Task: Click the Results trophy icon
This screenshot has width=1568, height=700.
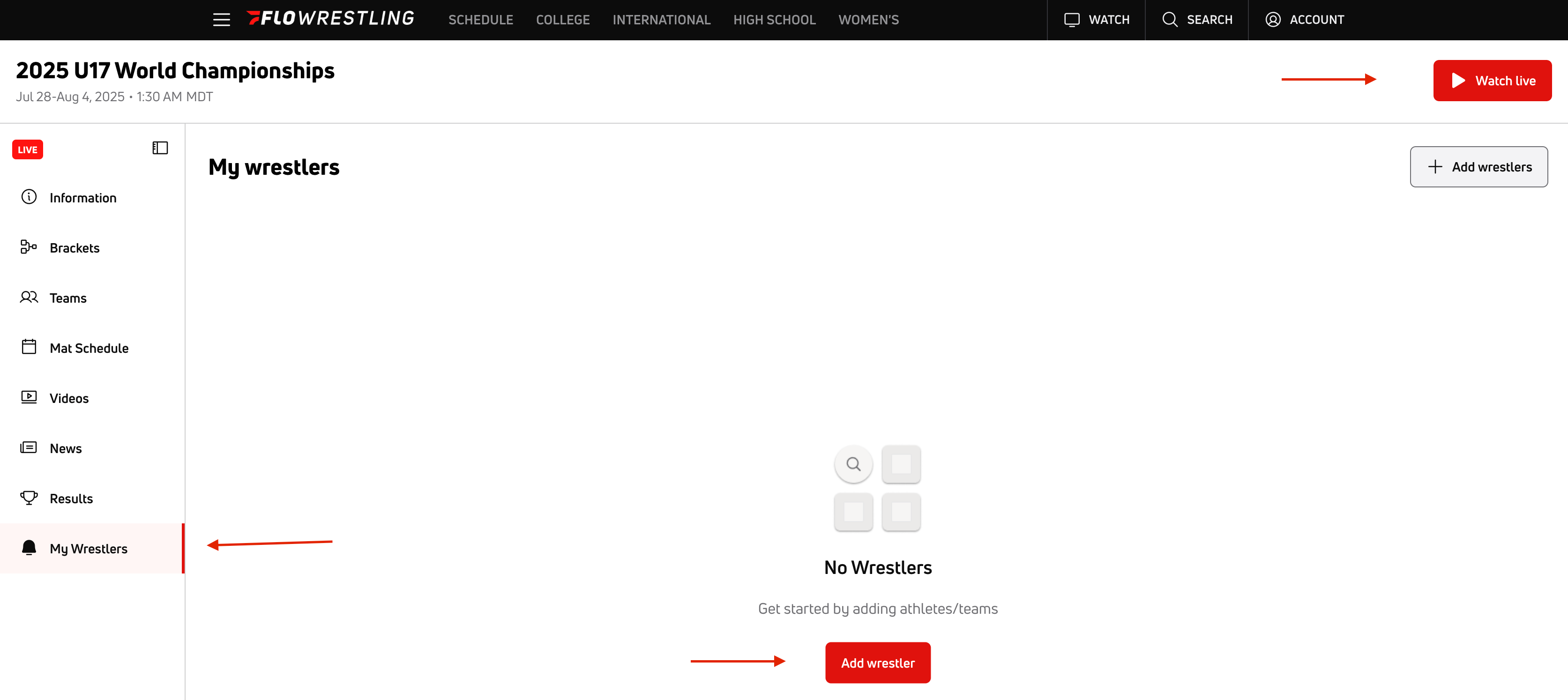Action: (x=29, y=497)
